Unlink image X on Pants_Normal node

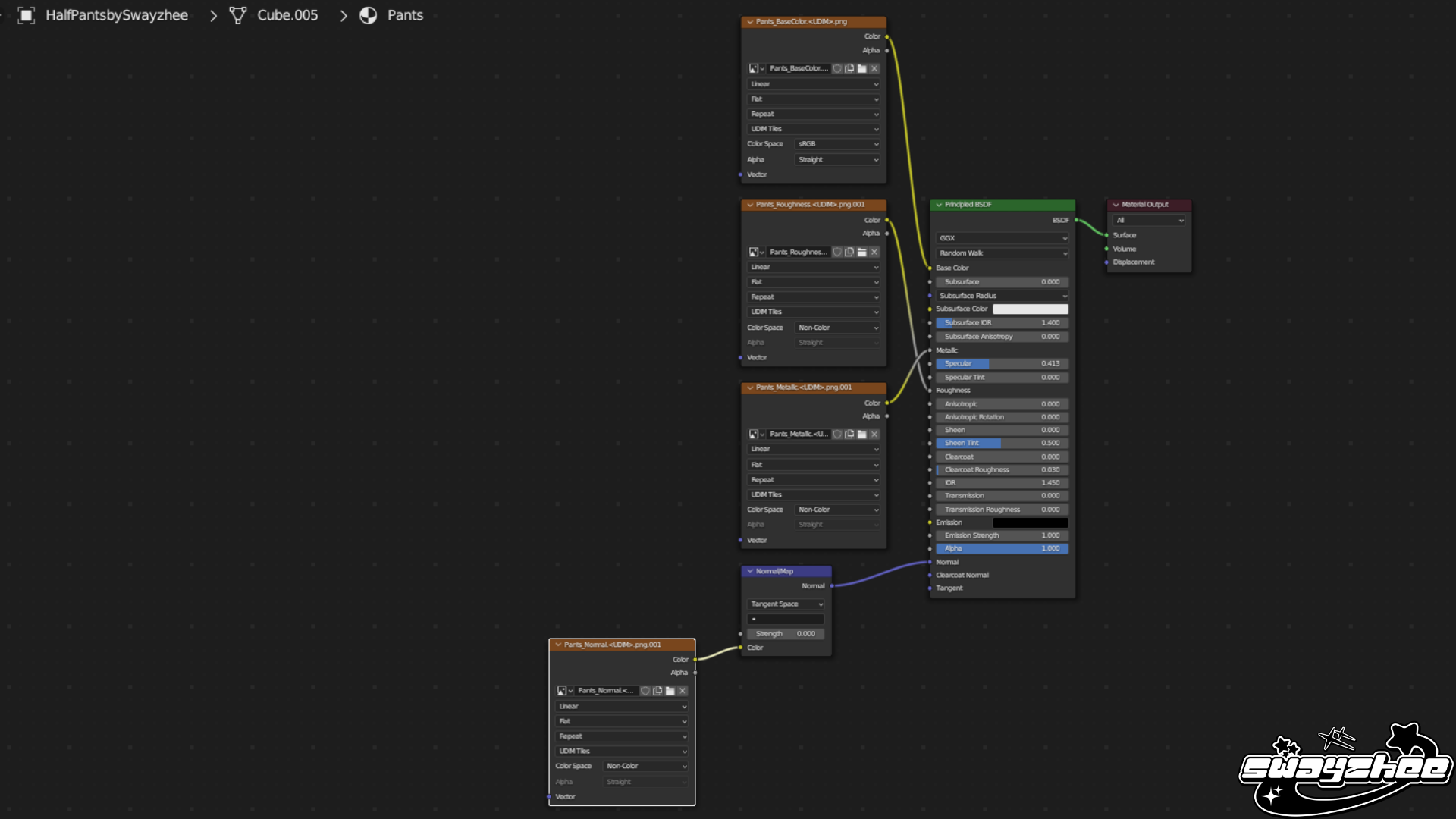(682, 691)
